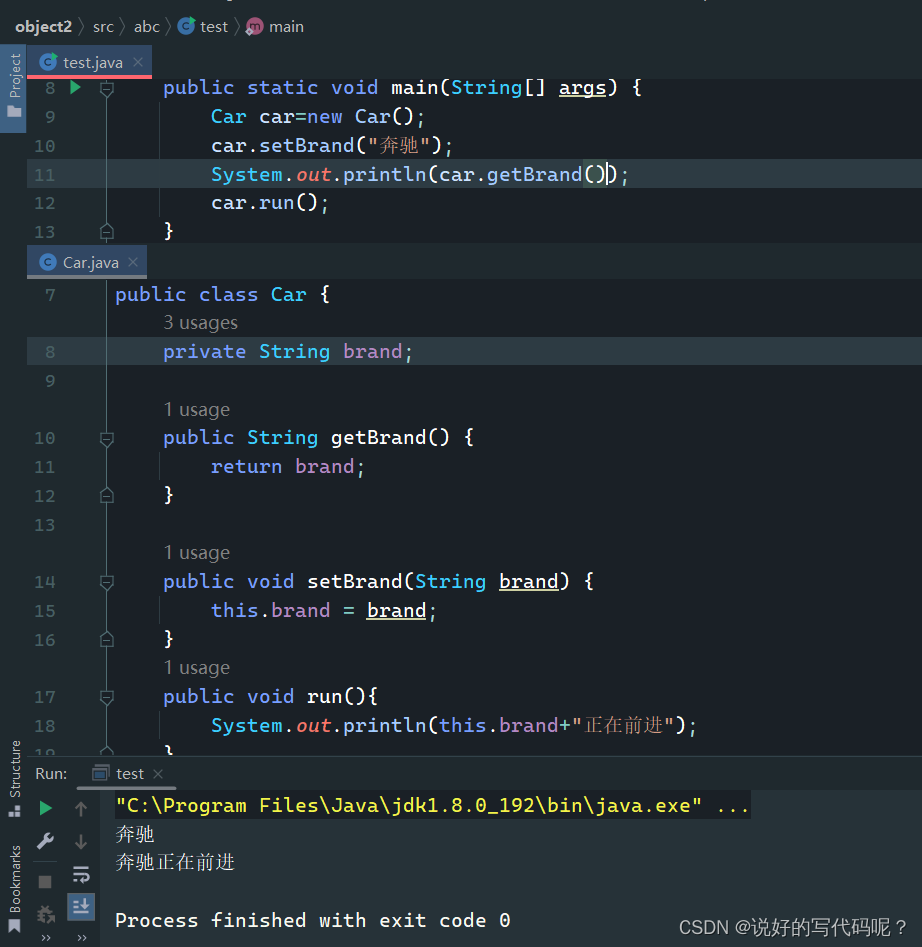Screen dimensions: 922x947
Task: Click the class icon before test breadcrumb
Action: point(186,26)
